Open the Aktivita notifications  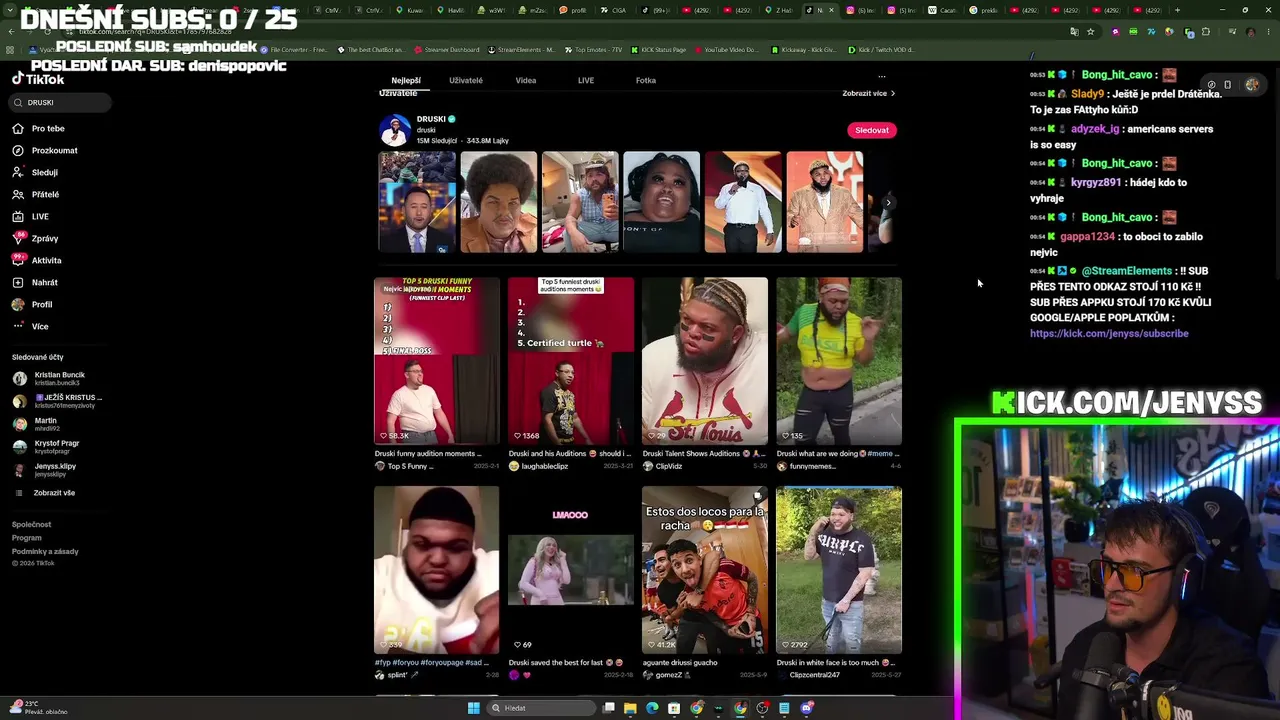(38, 260)
